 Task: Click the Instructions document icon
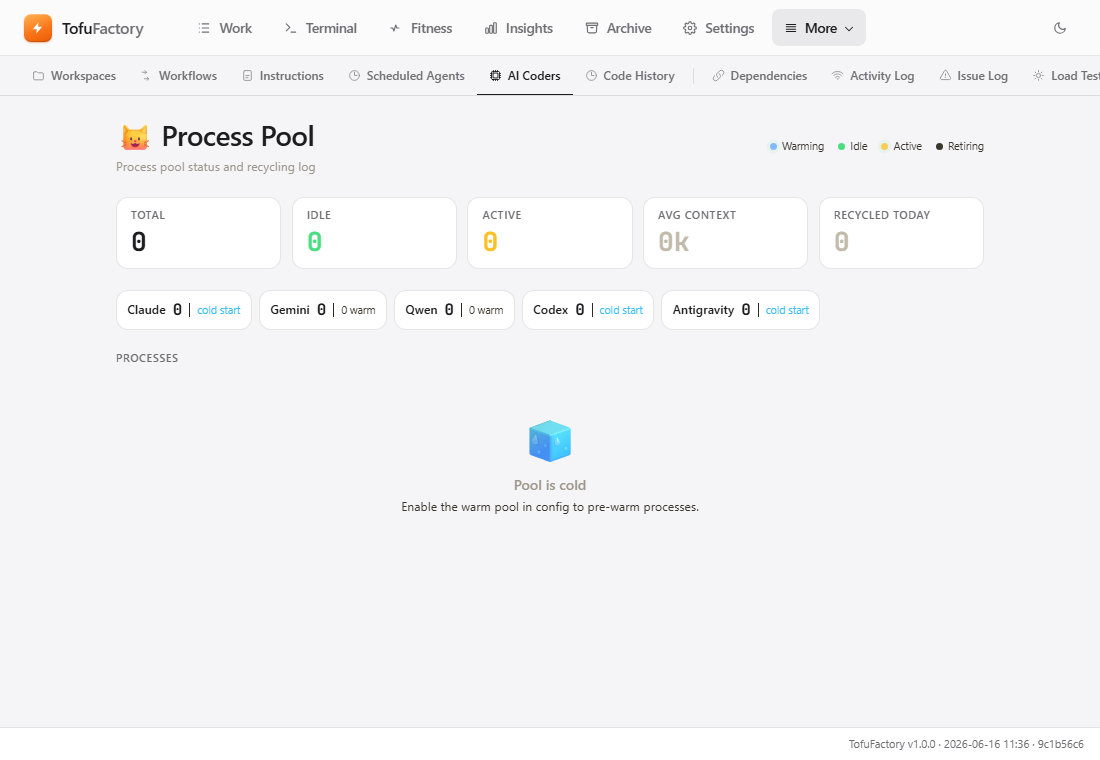[248, 76]
